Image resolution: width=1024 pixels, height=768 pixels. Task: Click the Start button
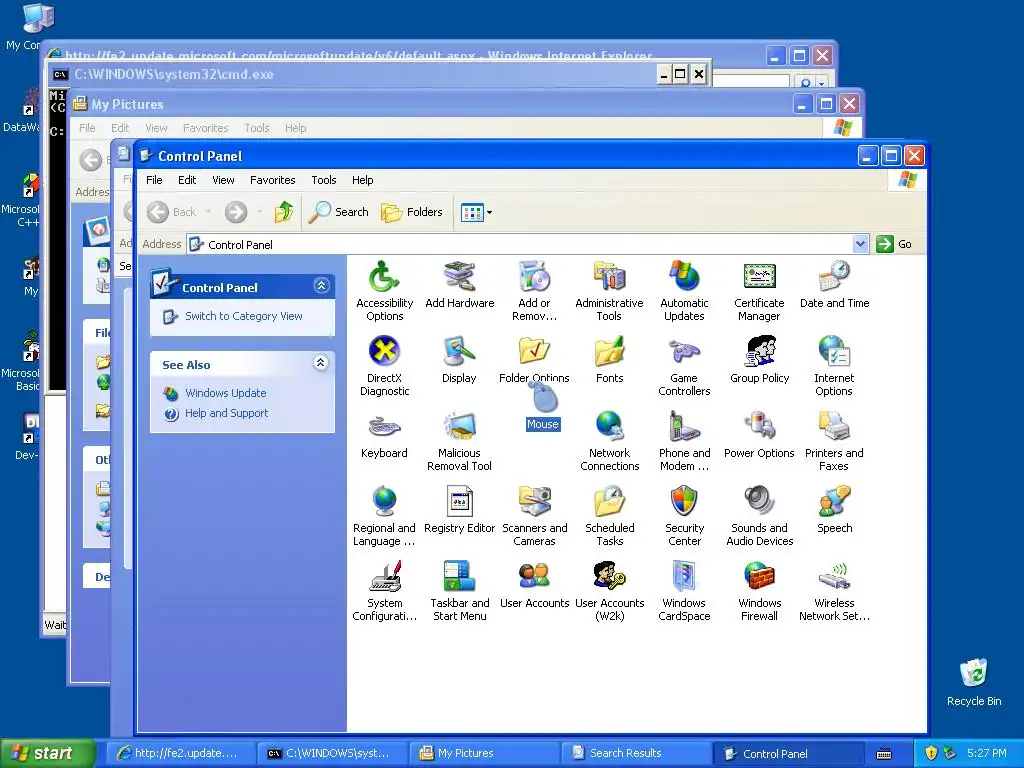[x=47, y=753]
